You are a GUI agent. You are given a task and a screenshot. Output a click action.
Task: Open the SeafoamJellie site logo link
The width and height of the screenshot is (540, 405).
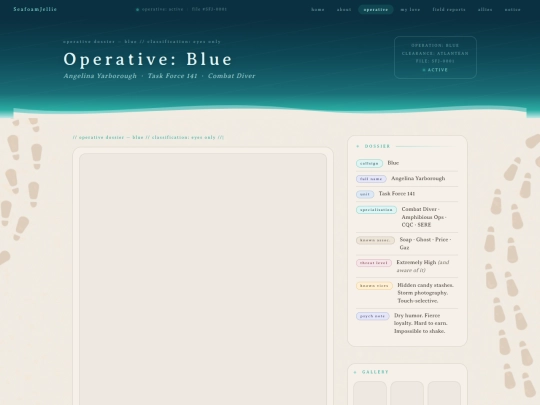click(x=35, y=9)
